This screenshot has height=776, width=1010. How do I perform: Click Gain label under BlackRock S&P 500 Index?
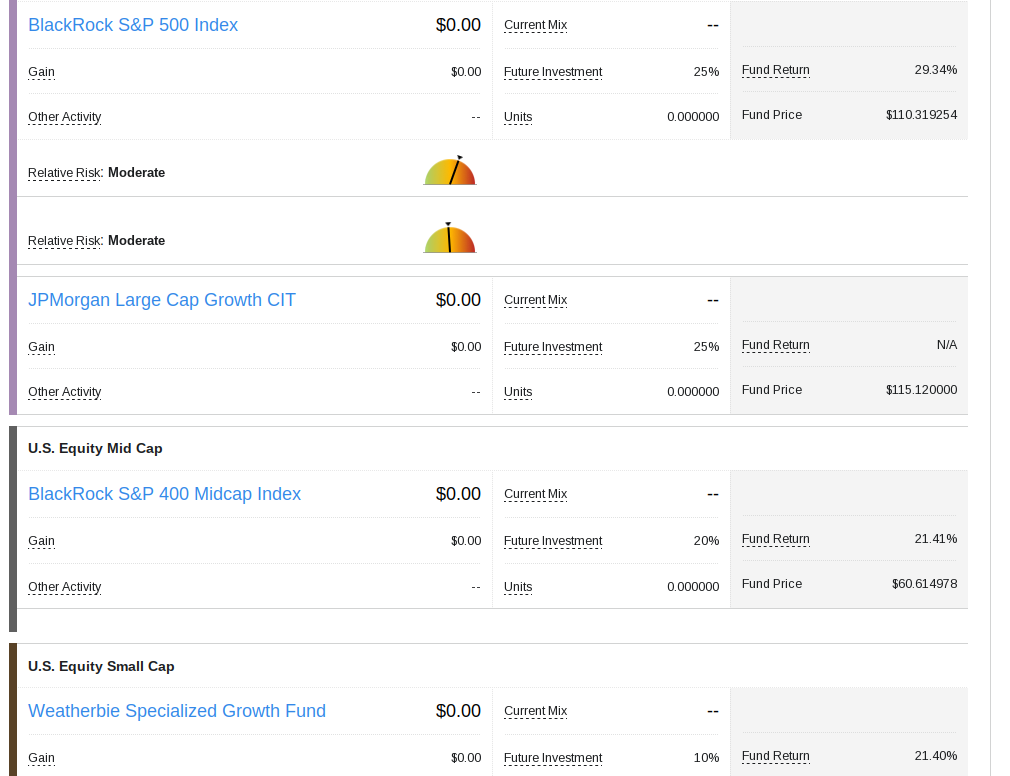point(41,72)
